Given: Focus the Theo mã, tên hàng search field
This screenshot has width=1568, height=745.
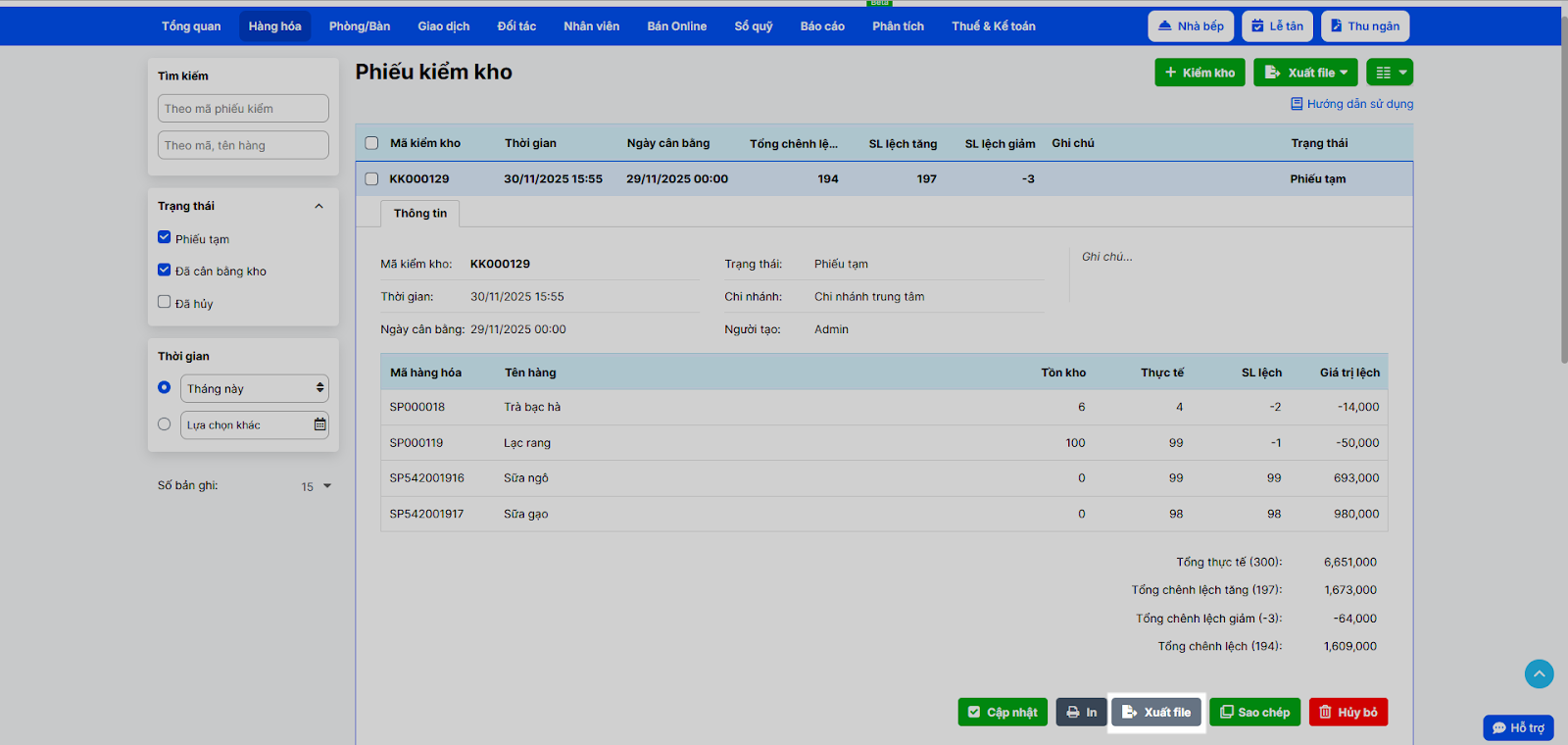Looking at the screenshot, I should (x=243, y=145).
